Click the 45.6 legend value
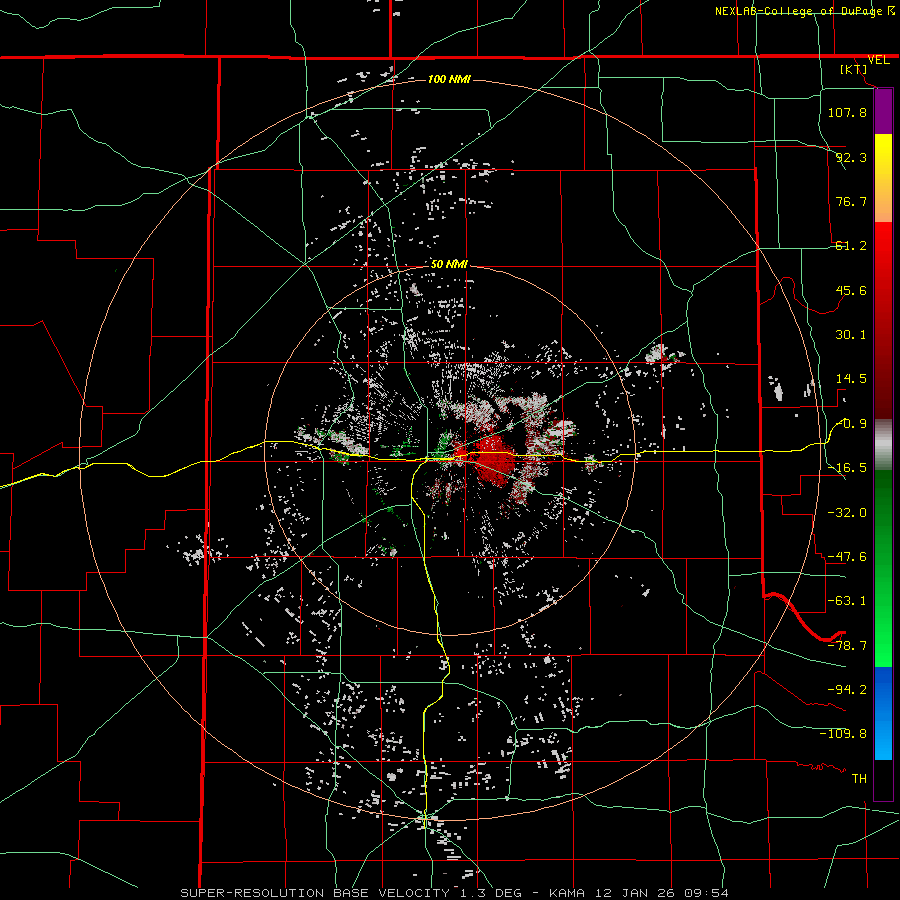900x900 pixels. 851,290
